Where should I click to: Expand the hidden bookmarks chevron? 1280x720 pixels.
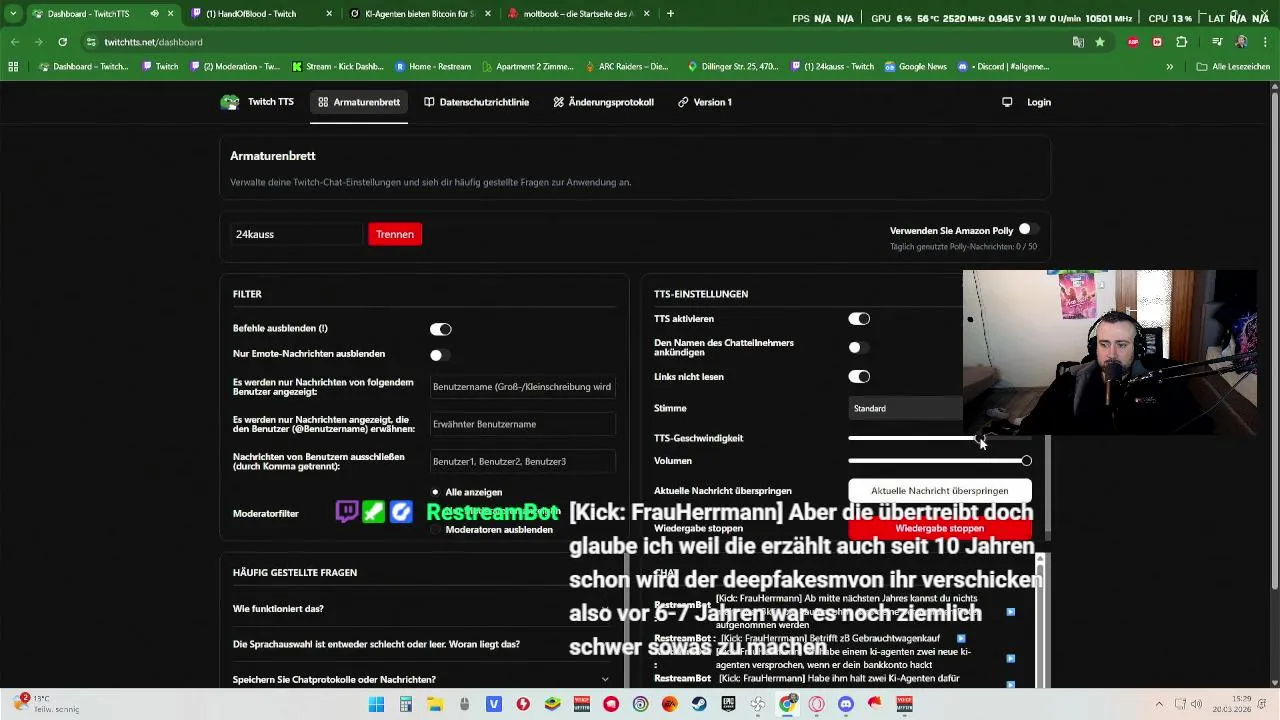(1169, 67)
